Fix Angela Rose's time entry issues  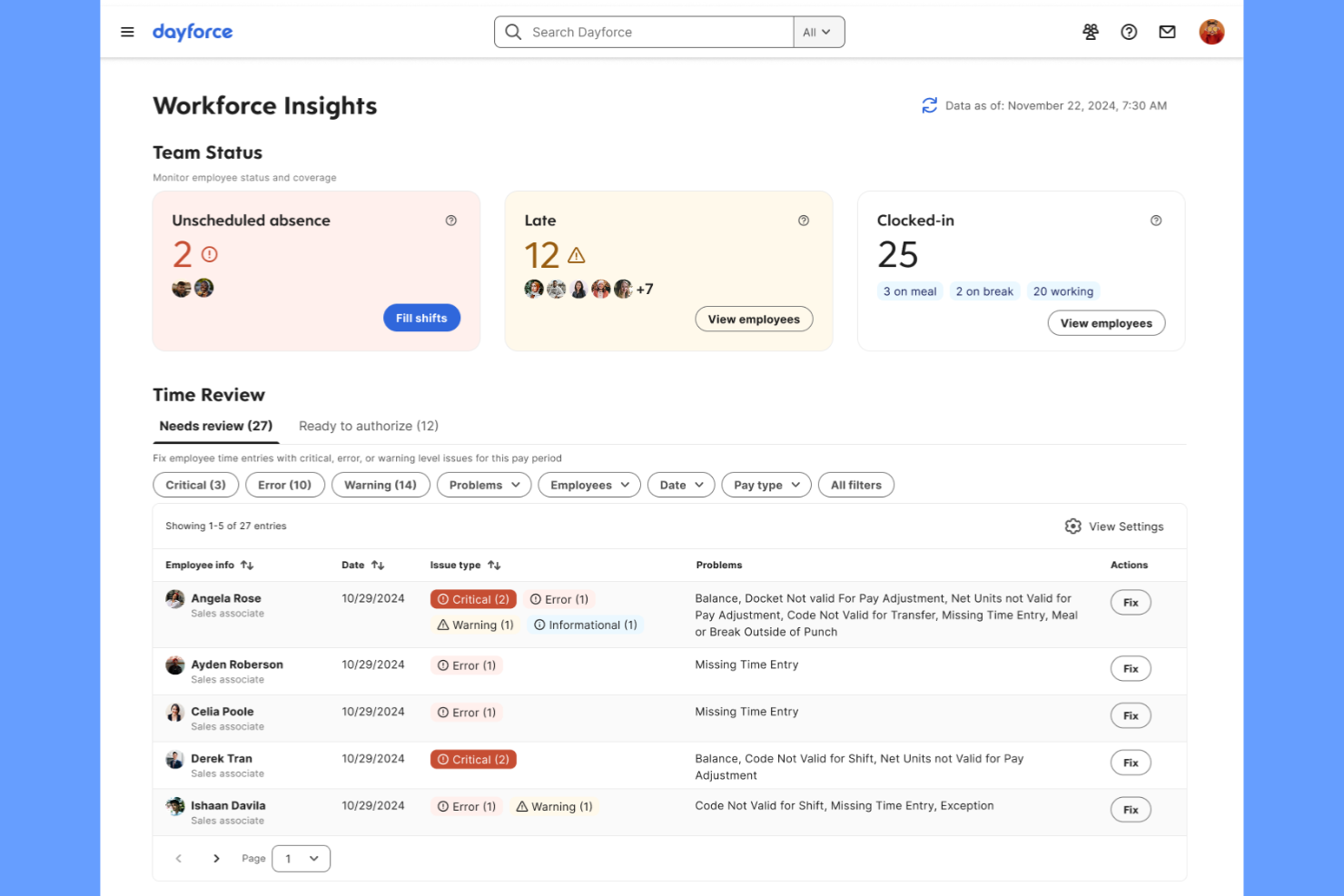click(1130, 602)
